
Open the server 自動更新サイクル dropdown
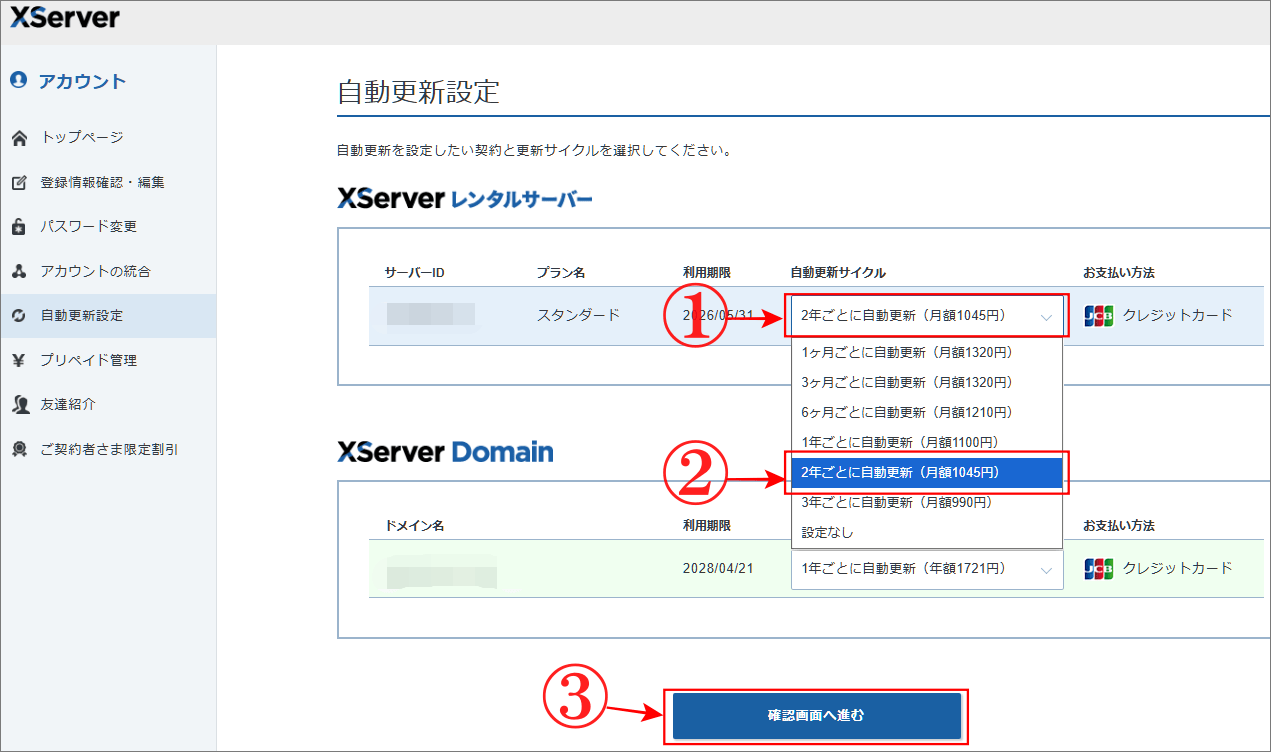(926, 314)
